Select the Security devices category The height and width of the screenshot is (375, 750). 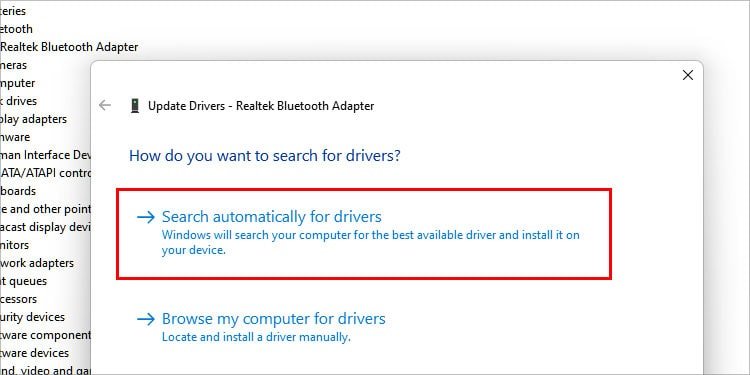(32, 317)
